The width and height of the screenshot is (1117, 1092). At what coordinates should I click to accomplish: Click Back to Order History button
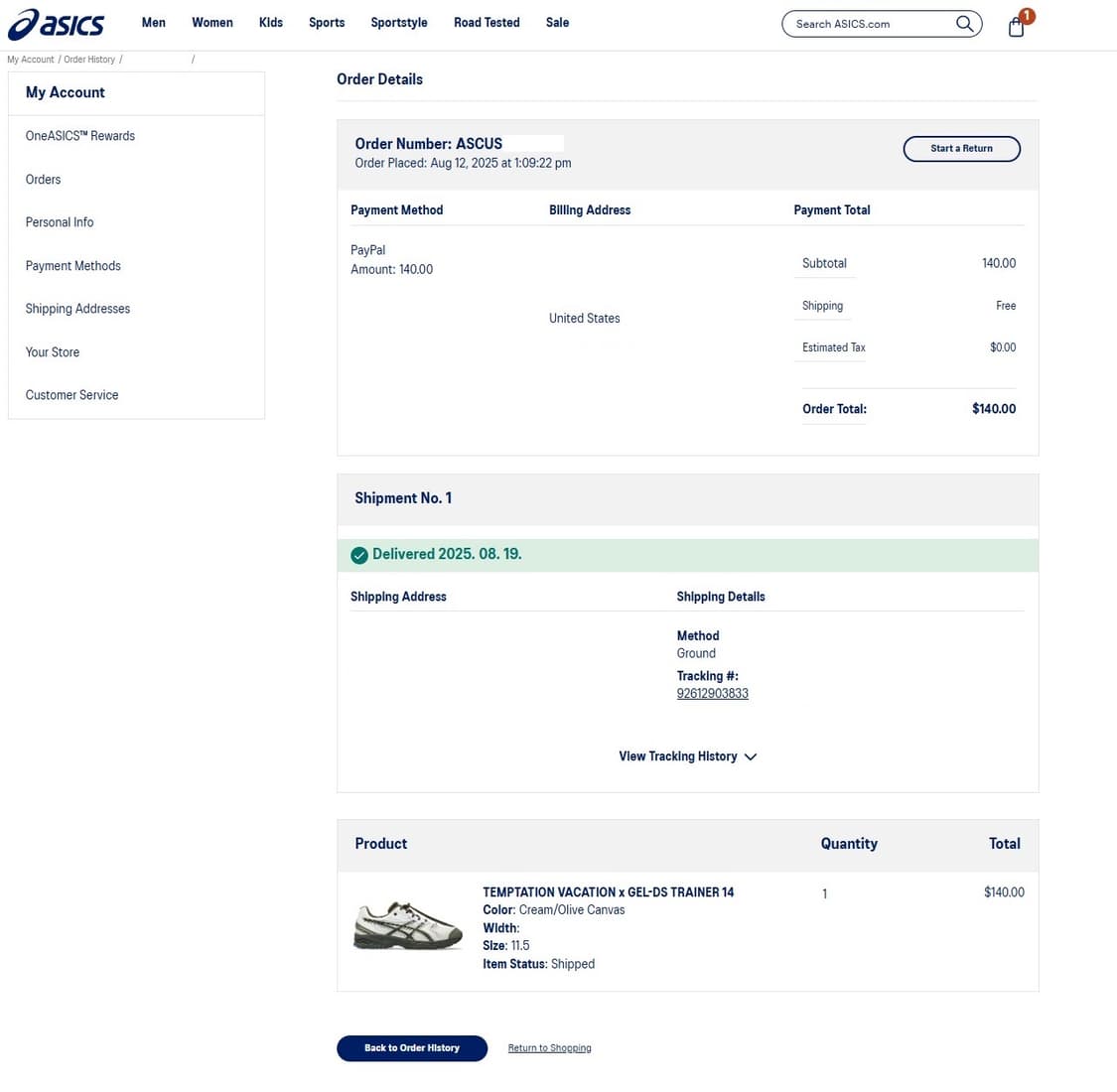pos(412,1048)
